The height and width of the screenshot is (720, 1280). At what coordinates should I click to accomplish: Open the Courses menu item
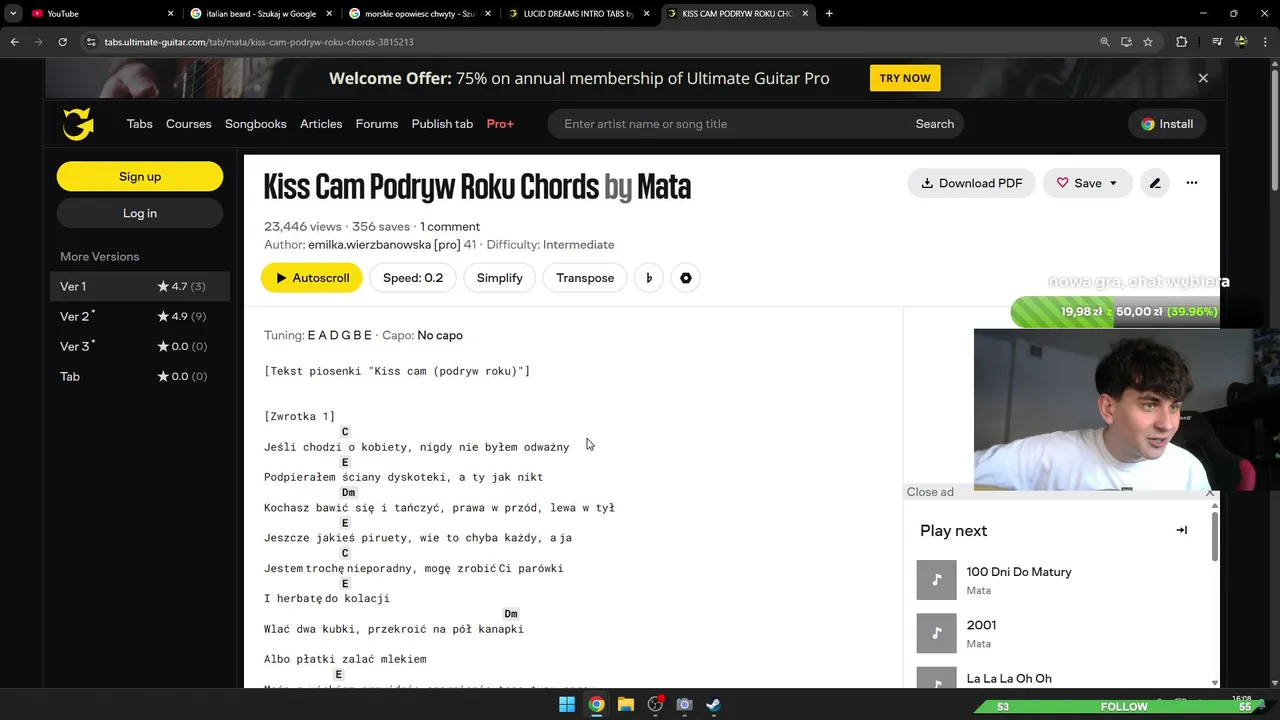[x=189, y=124]
